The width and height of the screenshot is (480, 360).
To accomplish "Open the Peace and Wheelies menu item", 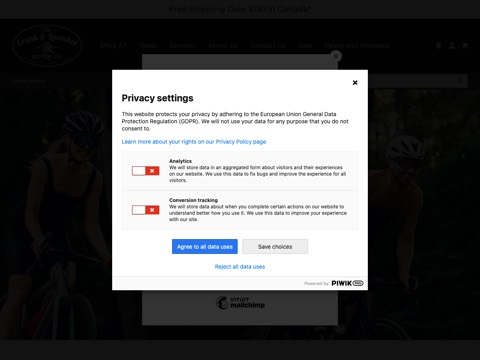I will (357, 45).
